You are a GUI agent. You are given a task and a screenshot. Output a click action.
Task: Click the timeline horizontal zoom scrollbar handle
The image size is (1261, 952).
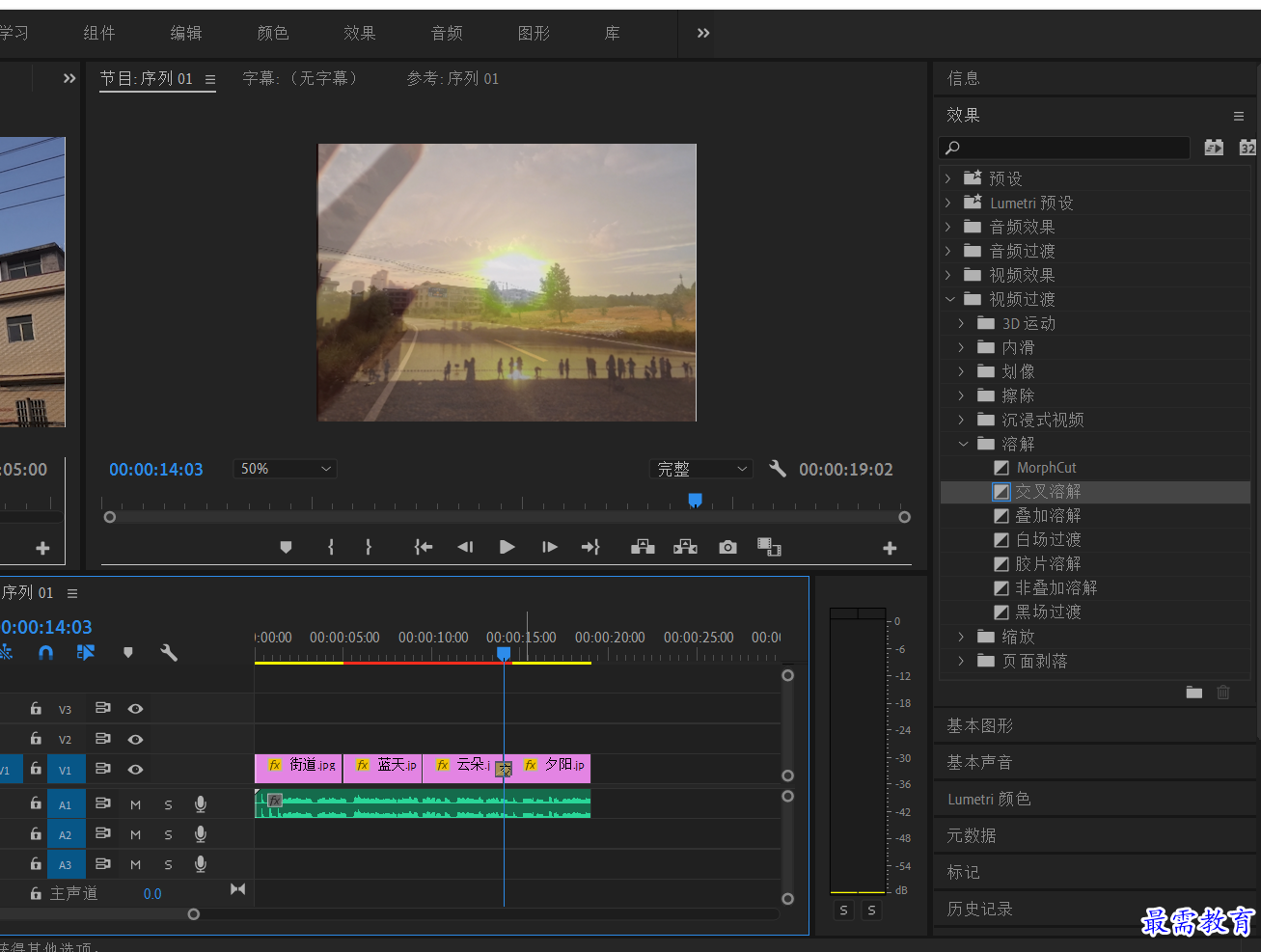[x=194, y=914]
